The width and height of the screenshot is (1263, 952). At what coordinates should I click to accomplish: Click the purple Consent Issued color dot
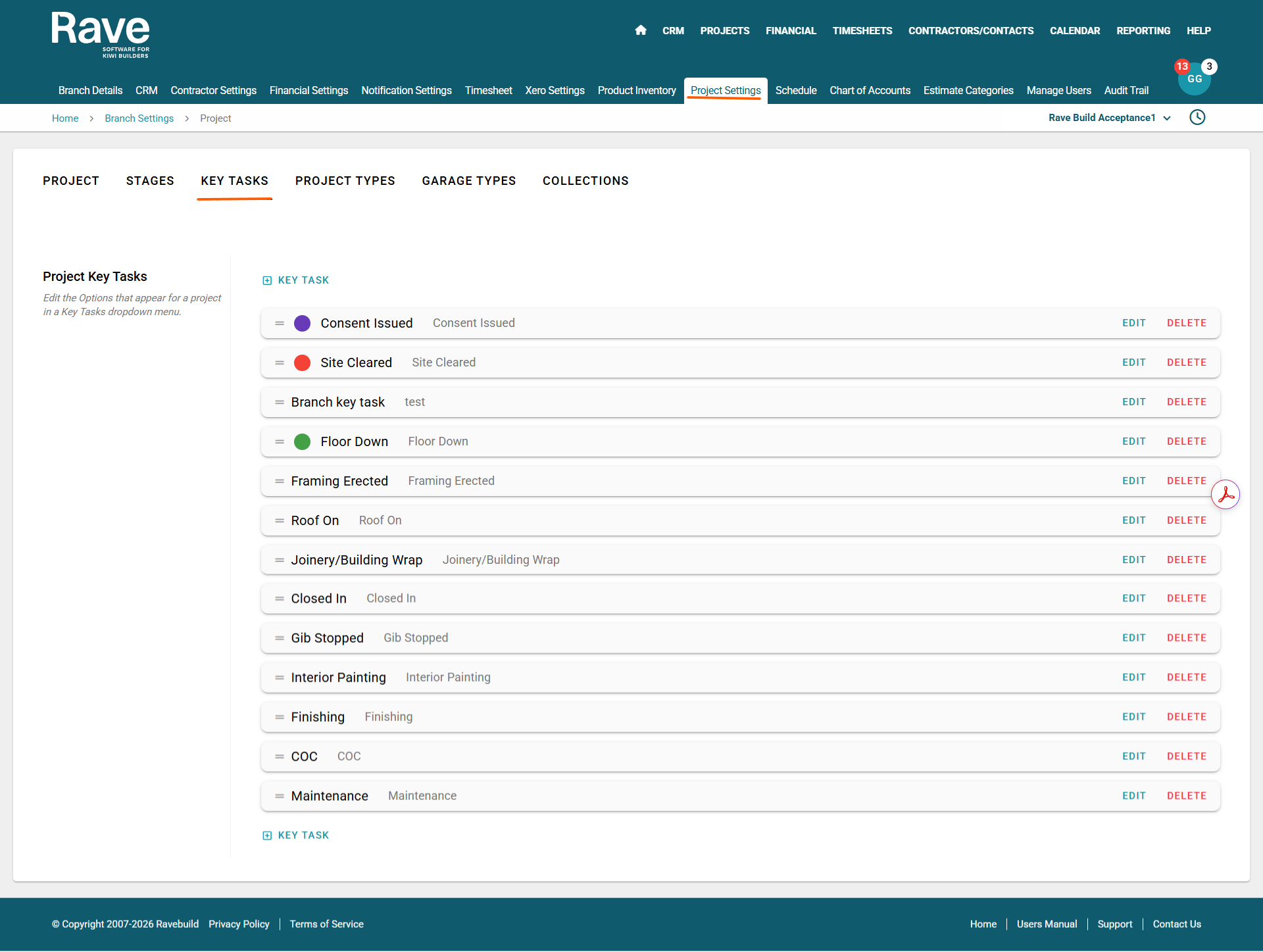click(x=302, y=323)
